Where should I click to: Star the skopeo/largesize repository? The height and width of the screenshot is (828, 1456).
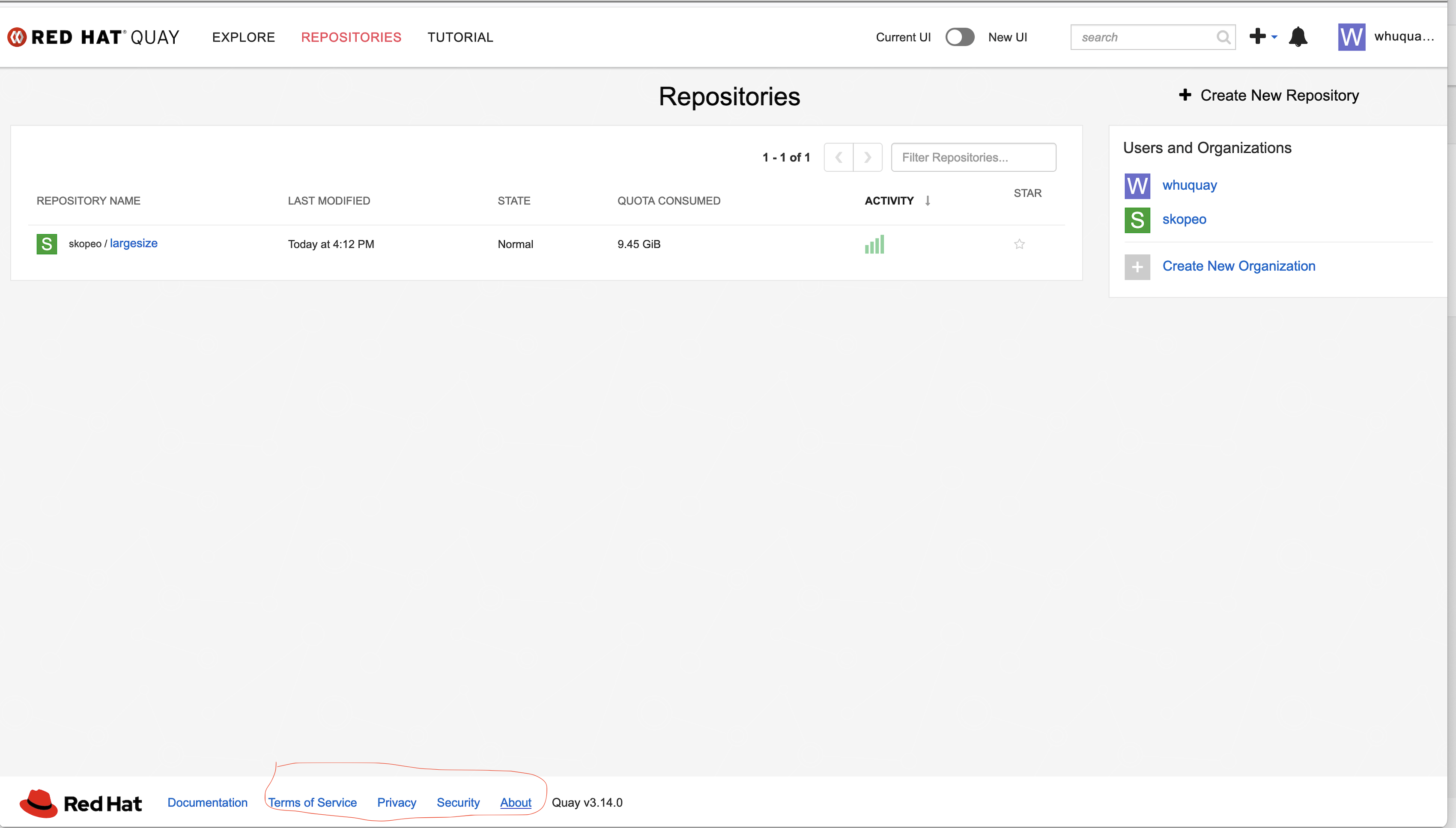tap(1019, 244)
